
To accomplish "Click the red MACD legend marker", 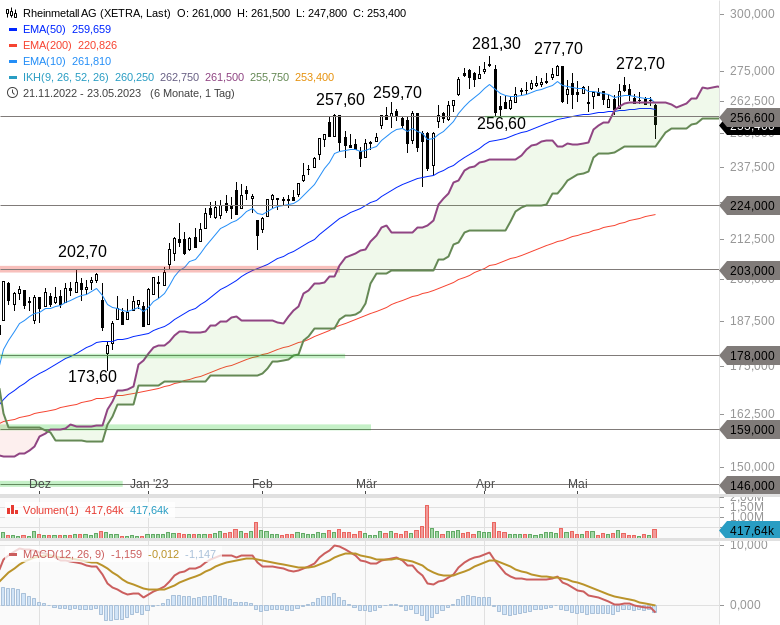I will coord(12,554).
